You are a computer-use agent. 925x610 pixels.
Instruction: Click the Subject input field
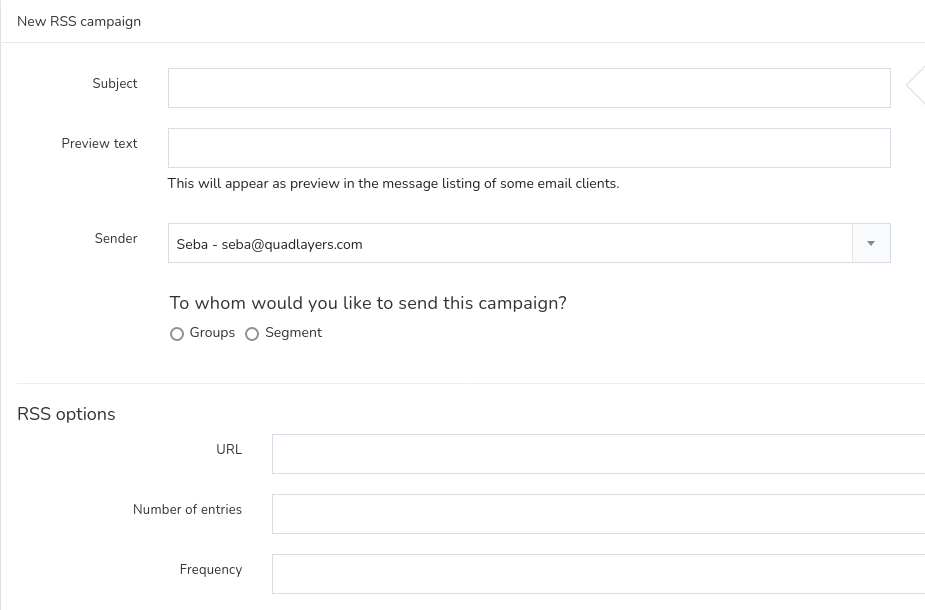click(529, 88)
